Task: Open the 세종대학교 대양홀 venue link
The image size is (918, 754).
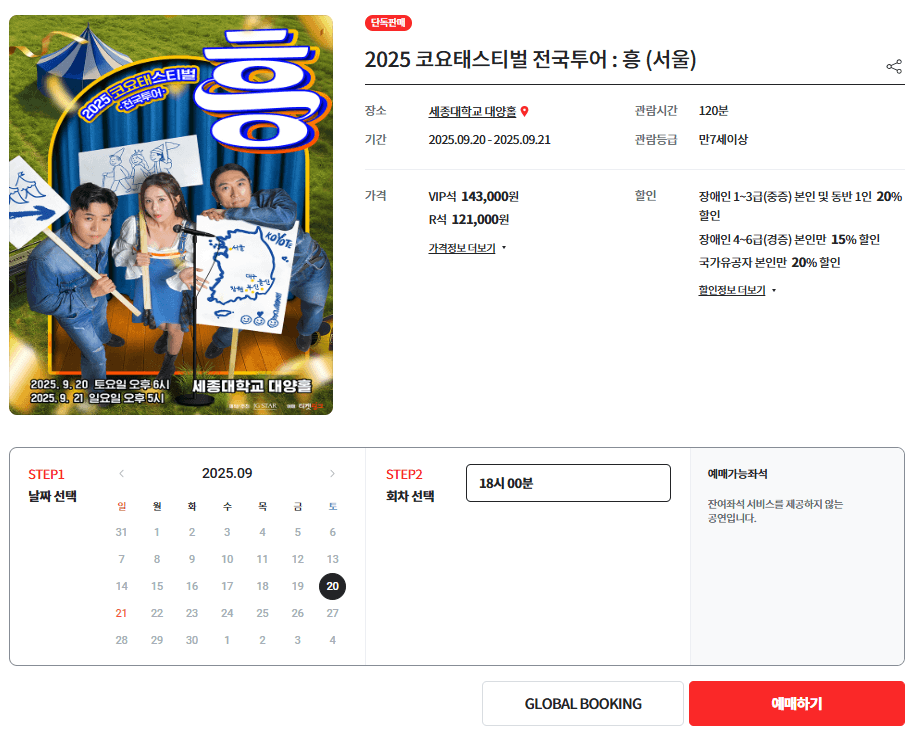Action: click(x=472, y=111)
